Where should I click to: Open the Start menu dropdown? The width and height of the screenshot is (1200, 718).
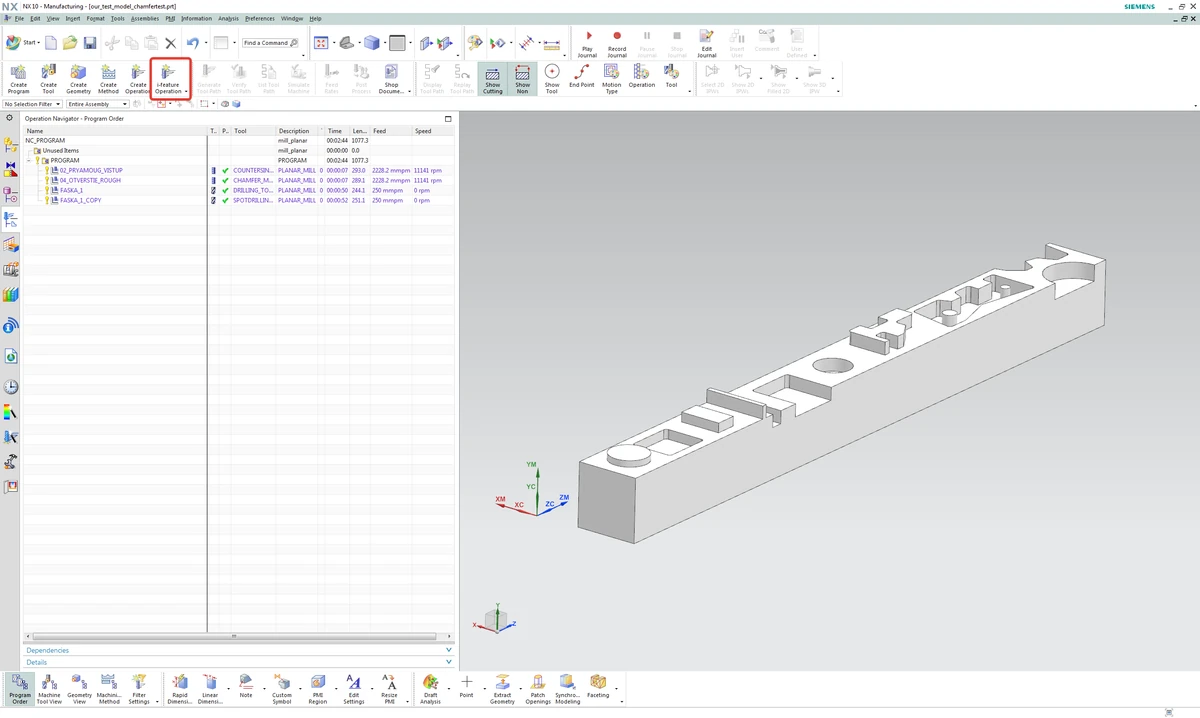pos(23,43)
